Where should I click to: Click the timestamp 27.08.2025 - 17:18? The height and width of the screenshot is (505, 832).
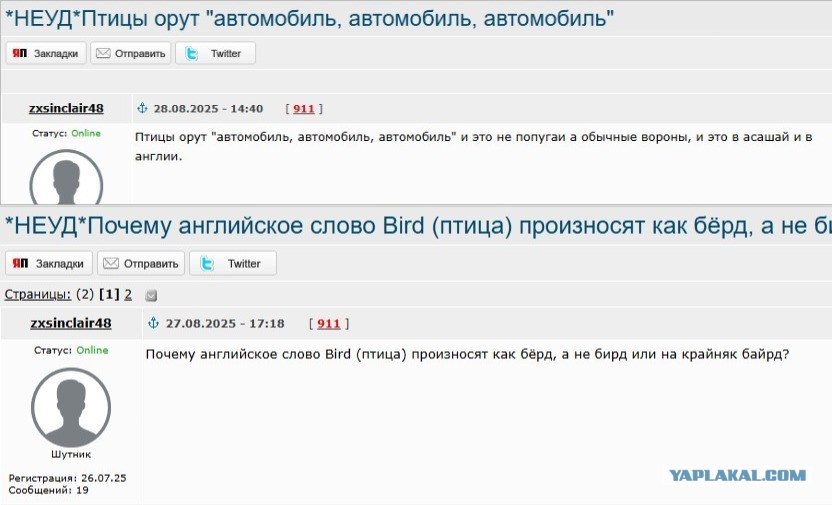coord(225,324)
